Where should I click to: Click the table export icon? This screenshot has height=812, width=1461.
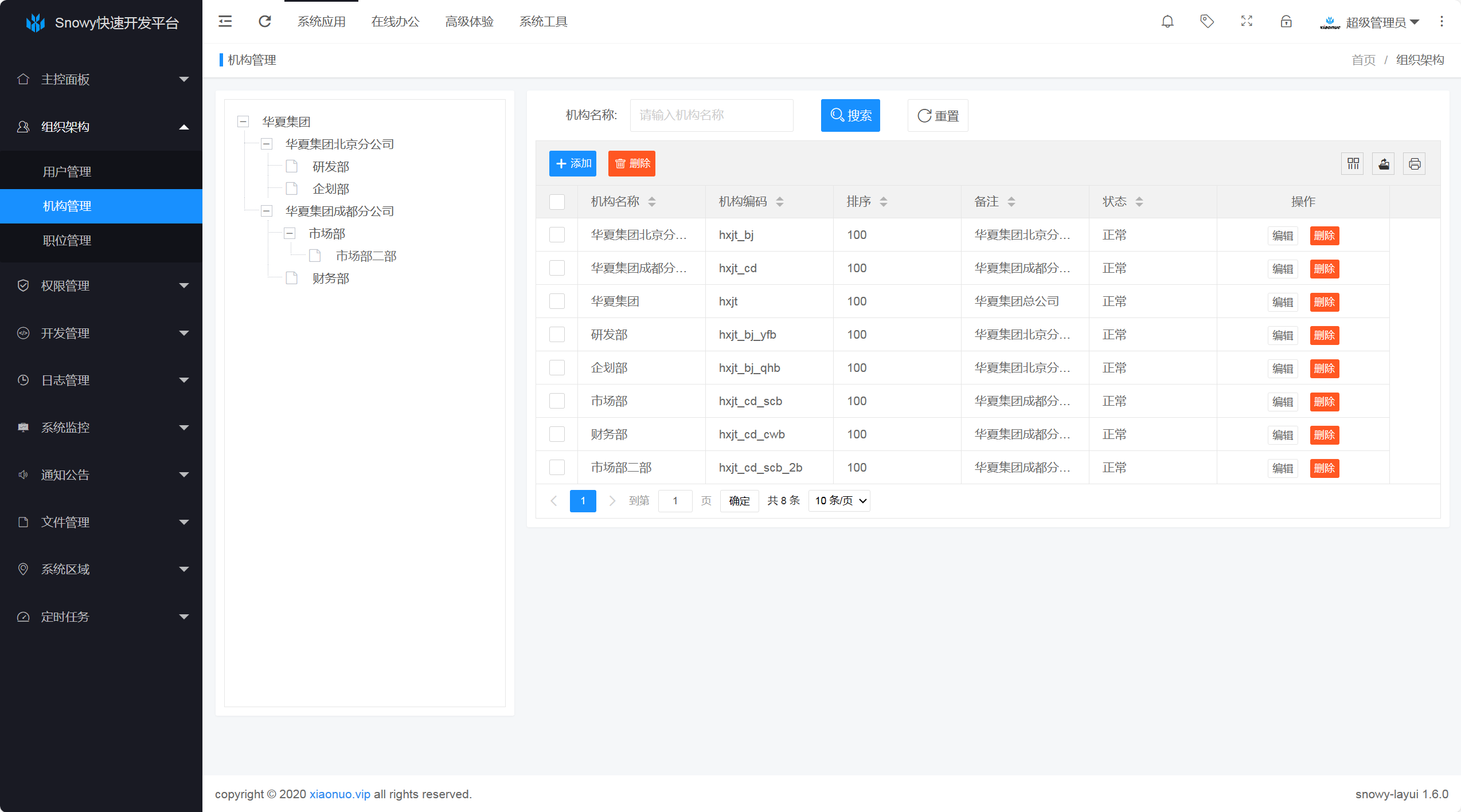[1384, 164]
